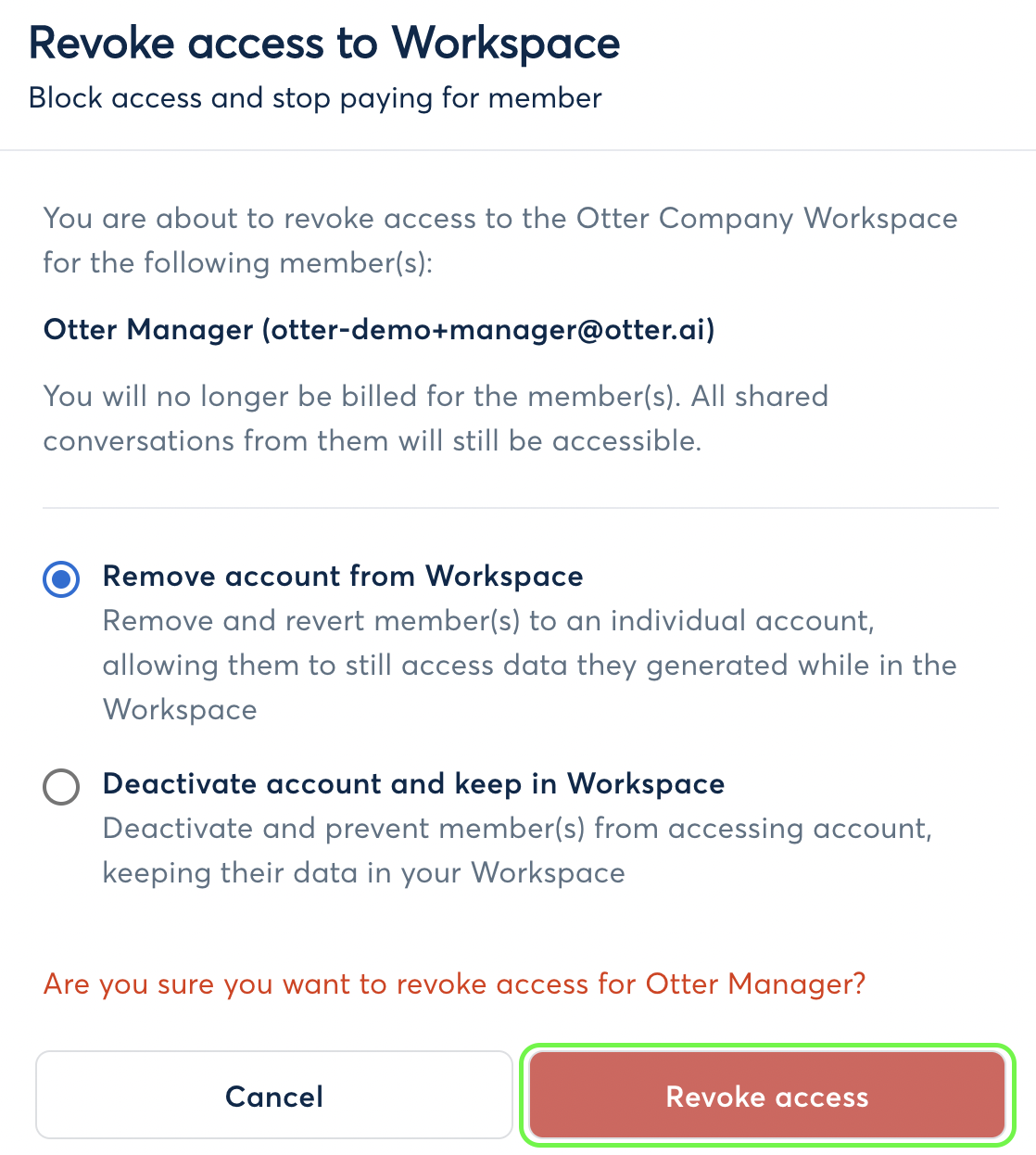
Task: Click the highlighted red confirmation button
Action: (x=765, y=1096)
